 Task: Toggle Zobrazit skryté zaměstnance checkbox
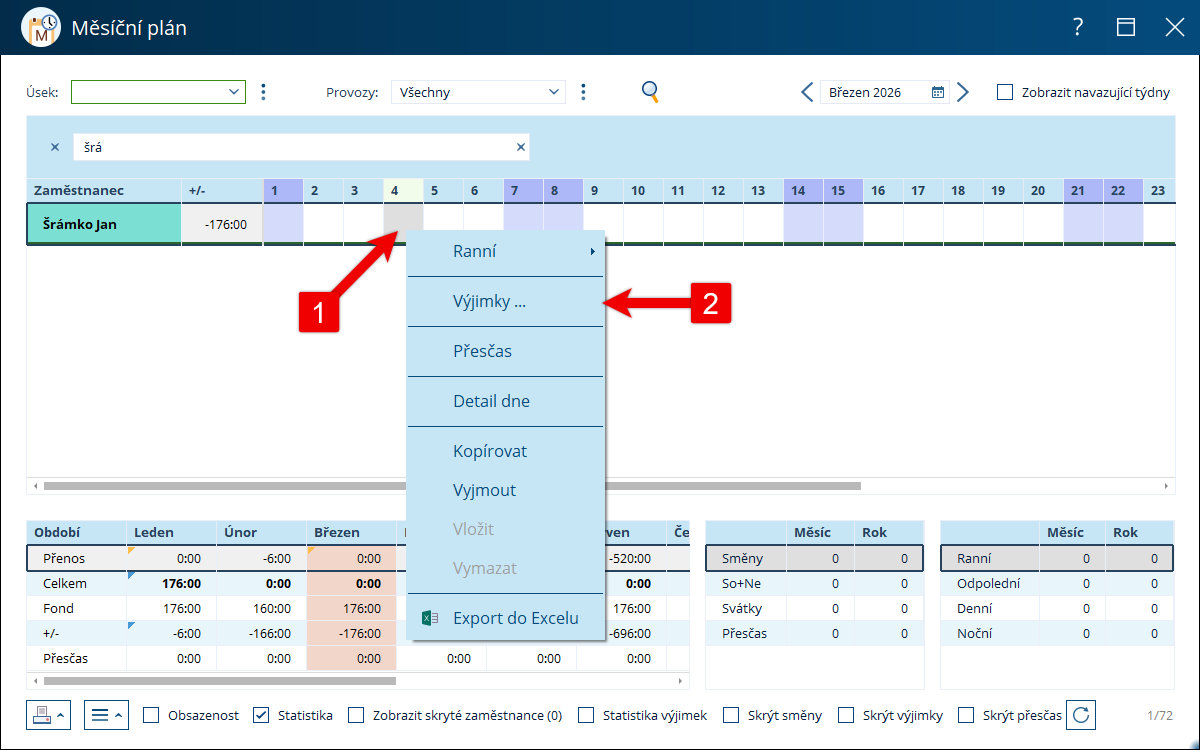[x=355, y=715]
